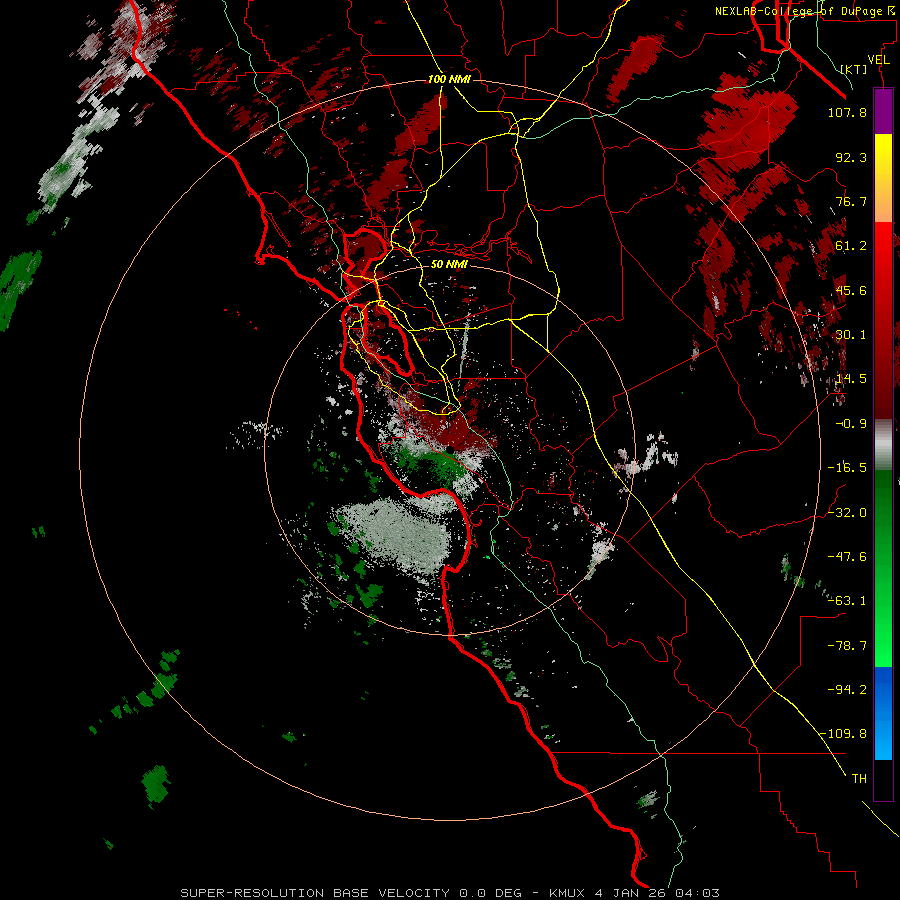Select the -94.2 velocity scale value

point(847,690)
